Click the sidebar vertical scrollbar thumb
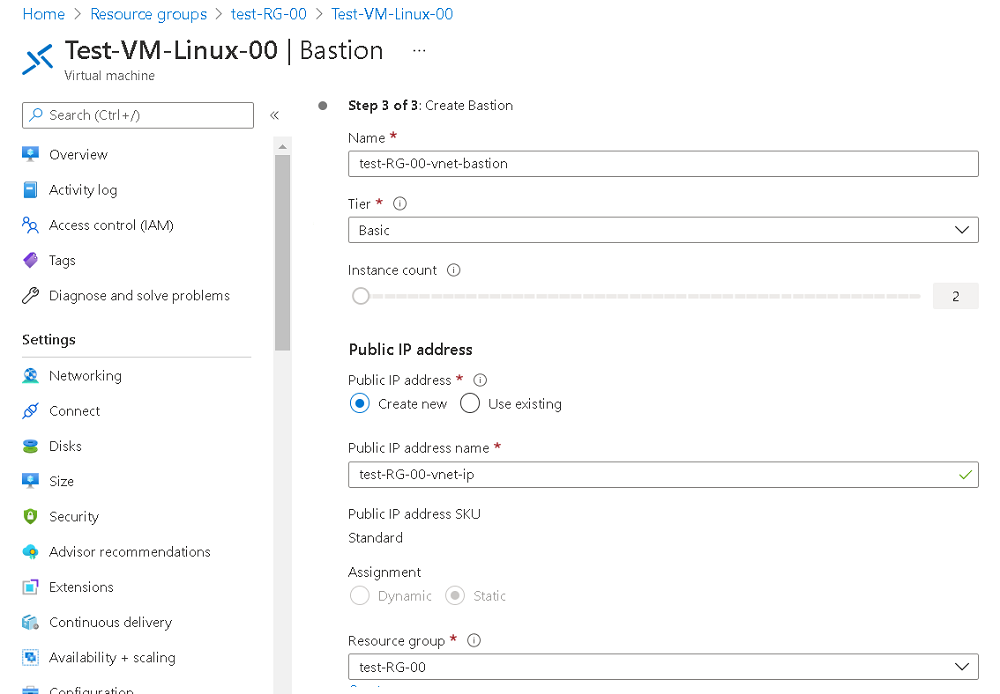This screenshot has width=1000, height=694. coord(283,253)
